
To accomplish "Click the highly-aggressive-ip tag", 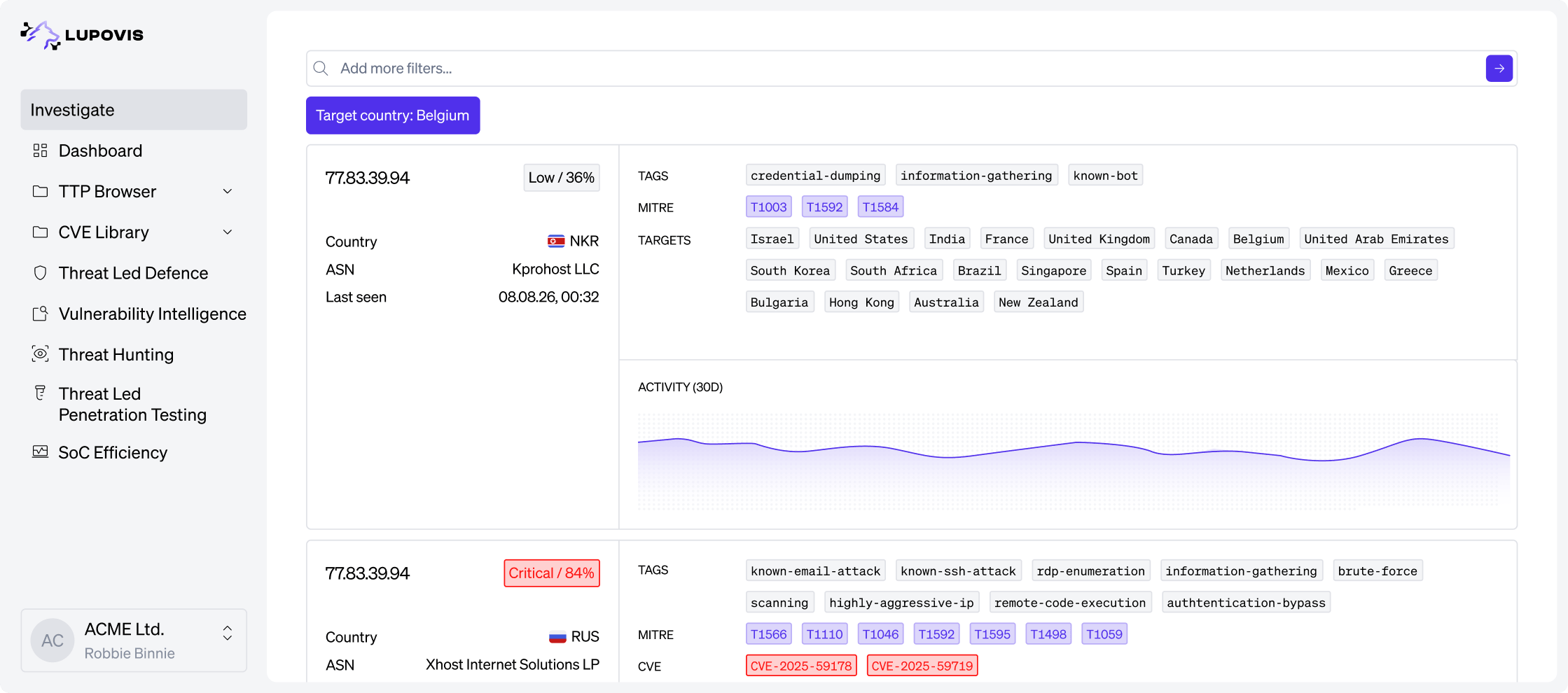I will 902,602.
